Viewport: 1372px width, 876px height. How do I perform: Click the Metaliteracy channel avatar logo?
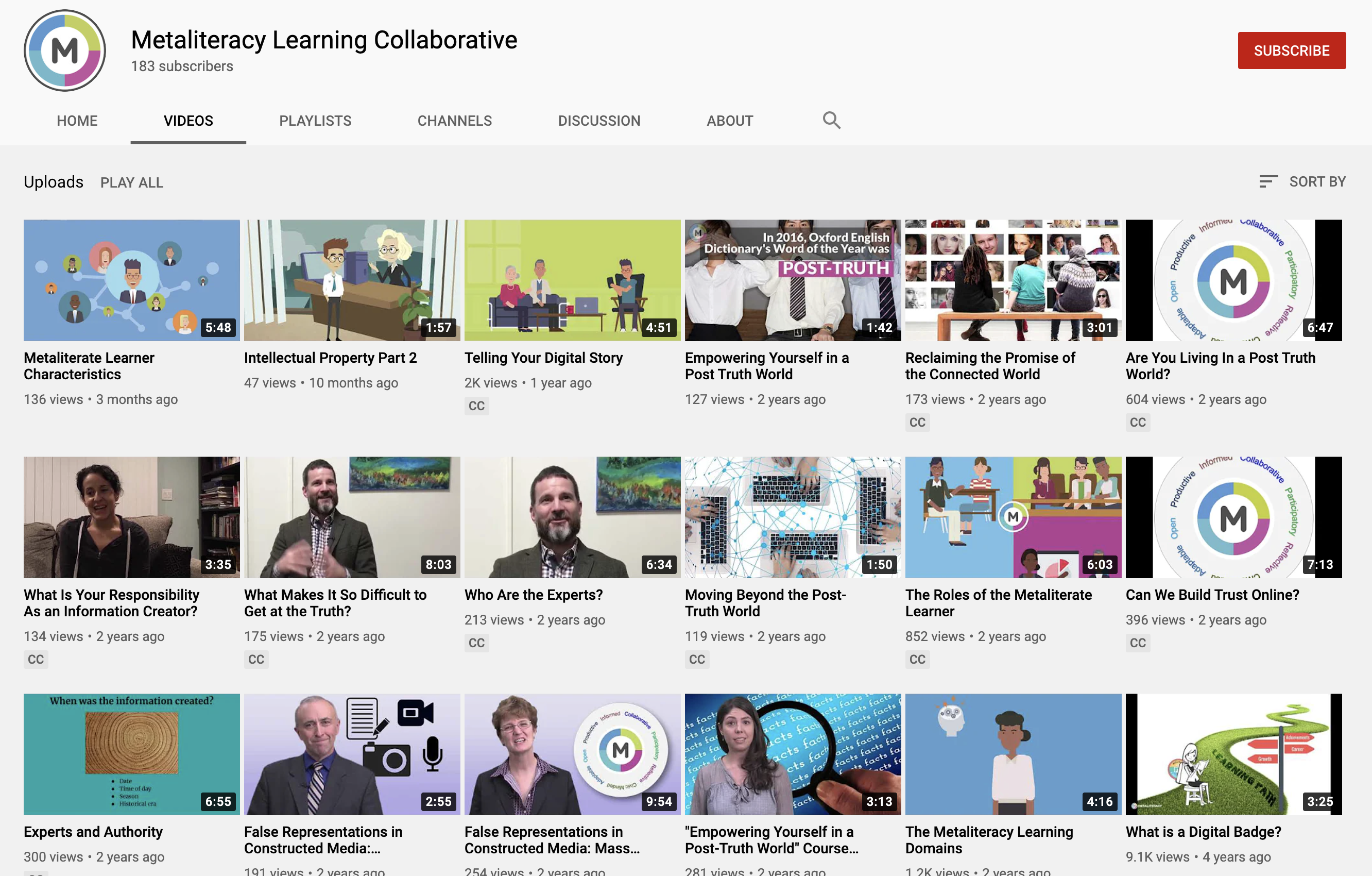pos(65,50)
